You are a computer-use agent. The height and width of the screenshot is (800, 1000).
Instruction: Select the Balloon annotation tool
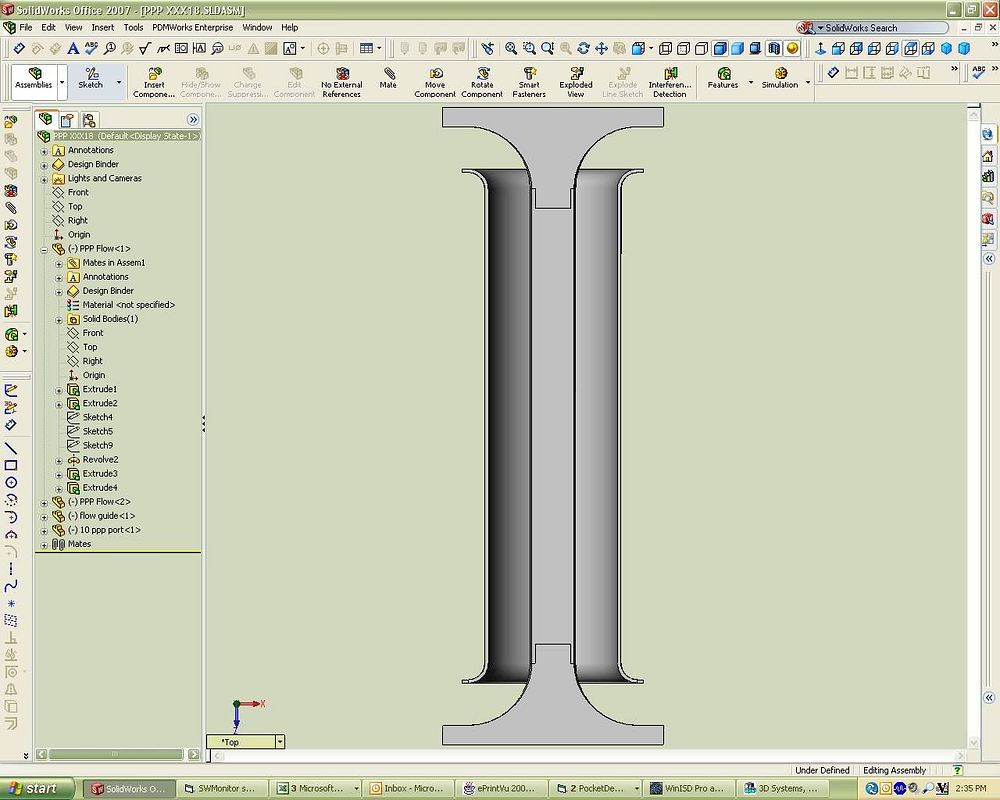110,48
